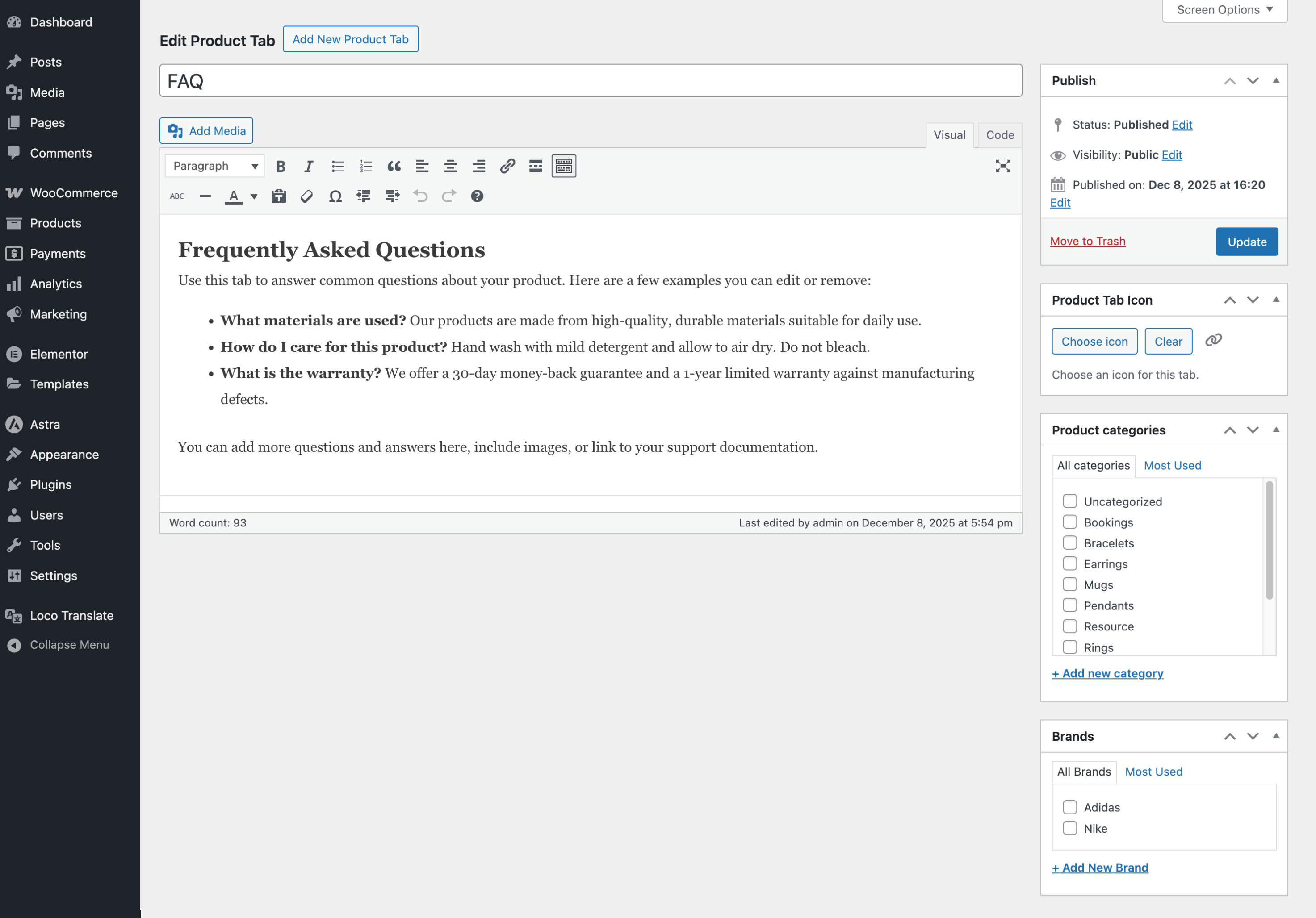Switch editor to distraction-free fullscreen mode

pyautogui.click(x=1003, y=166)
